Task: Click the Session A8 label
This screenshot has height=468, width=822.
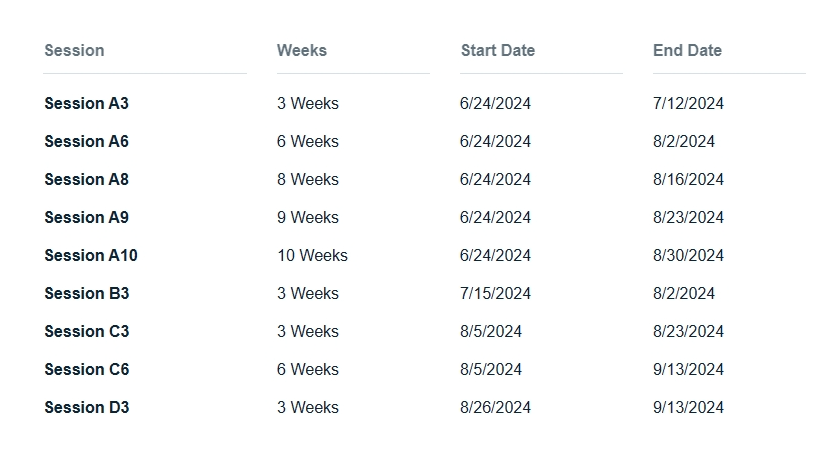Action: tap(87, 179)
